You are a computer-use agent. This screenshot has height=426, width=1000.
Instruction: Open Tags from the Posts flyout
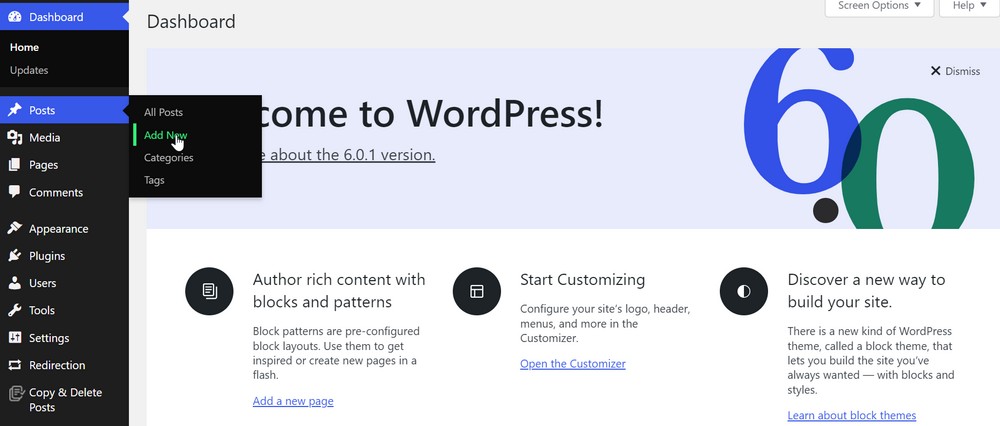(154, 180)
